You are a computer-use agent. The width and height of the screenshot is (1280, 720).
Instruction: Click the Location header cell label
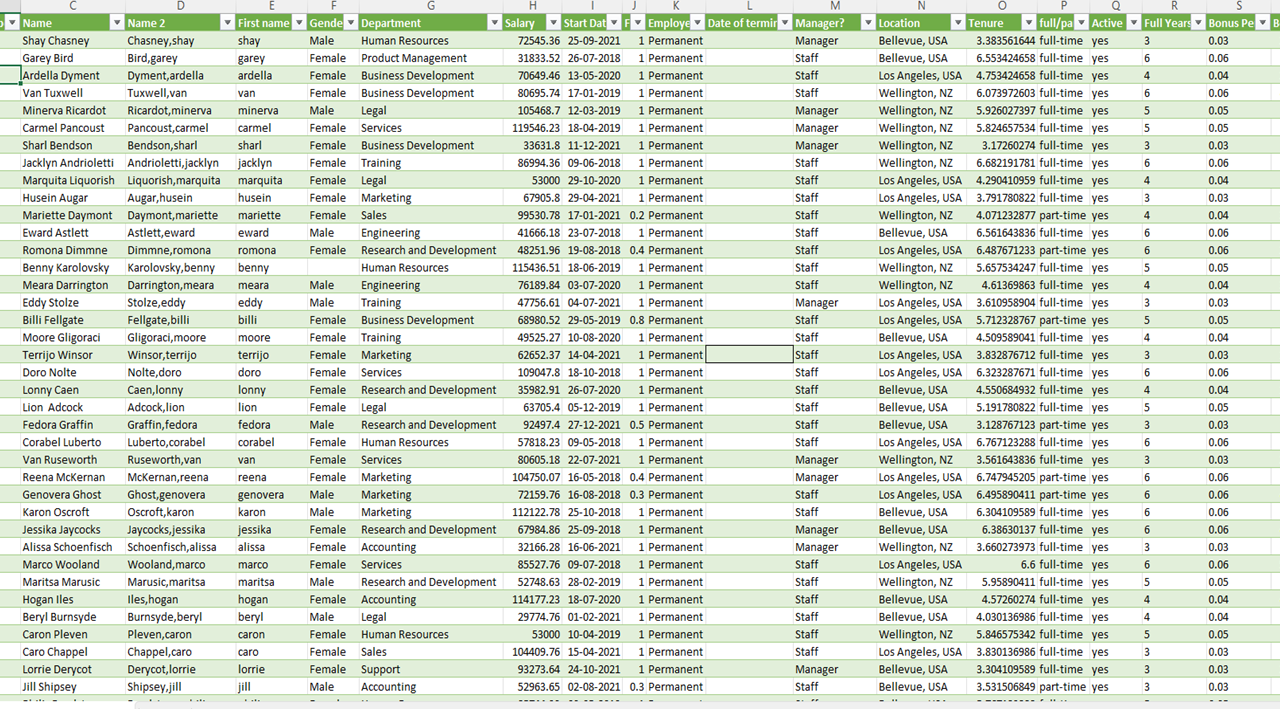pyautogui.click(x=900, y=23)
